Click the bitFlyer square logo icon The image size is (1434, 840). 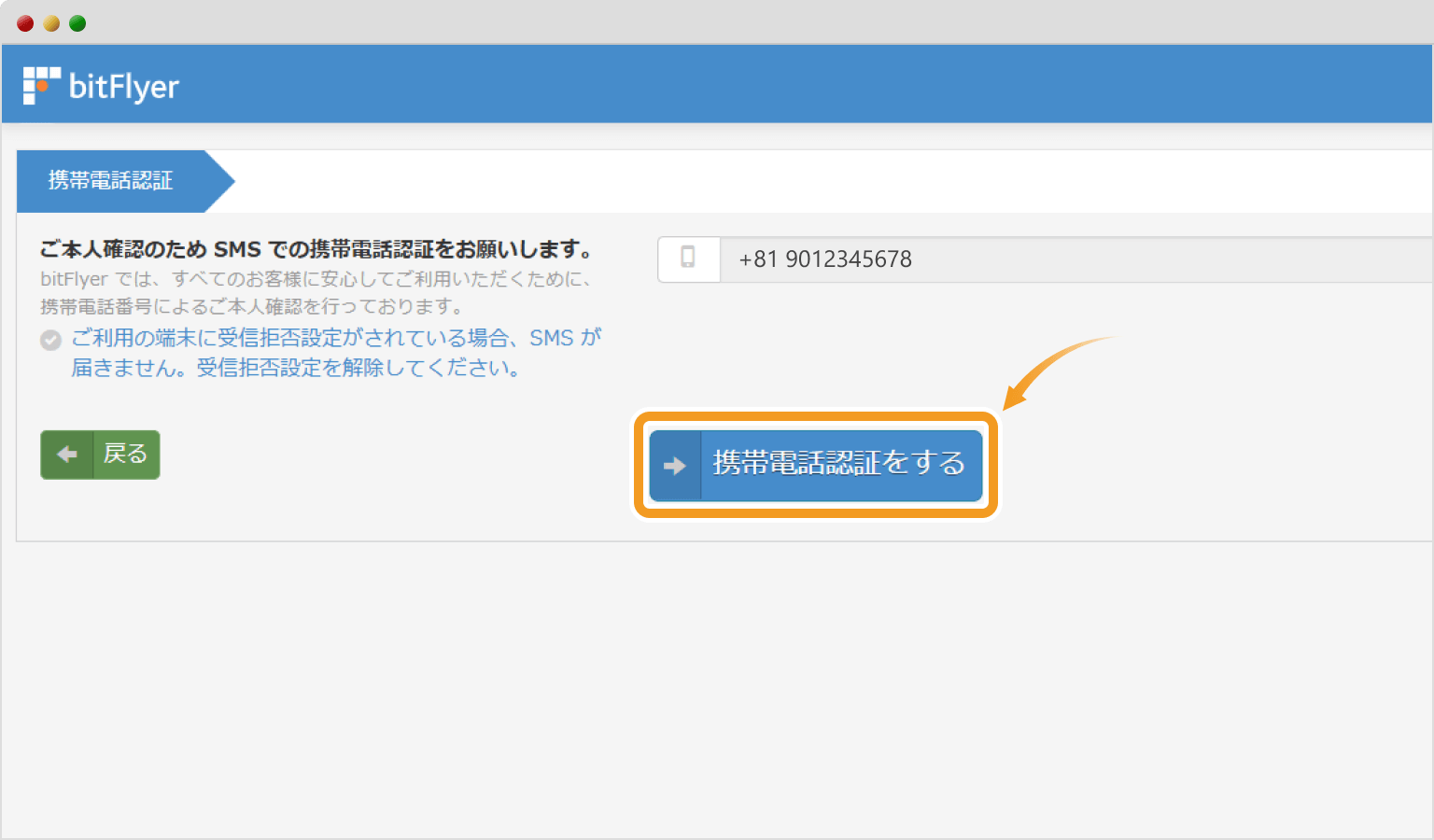tap(41, 85)
